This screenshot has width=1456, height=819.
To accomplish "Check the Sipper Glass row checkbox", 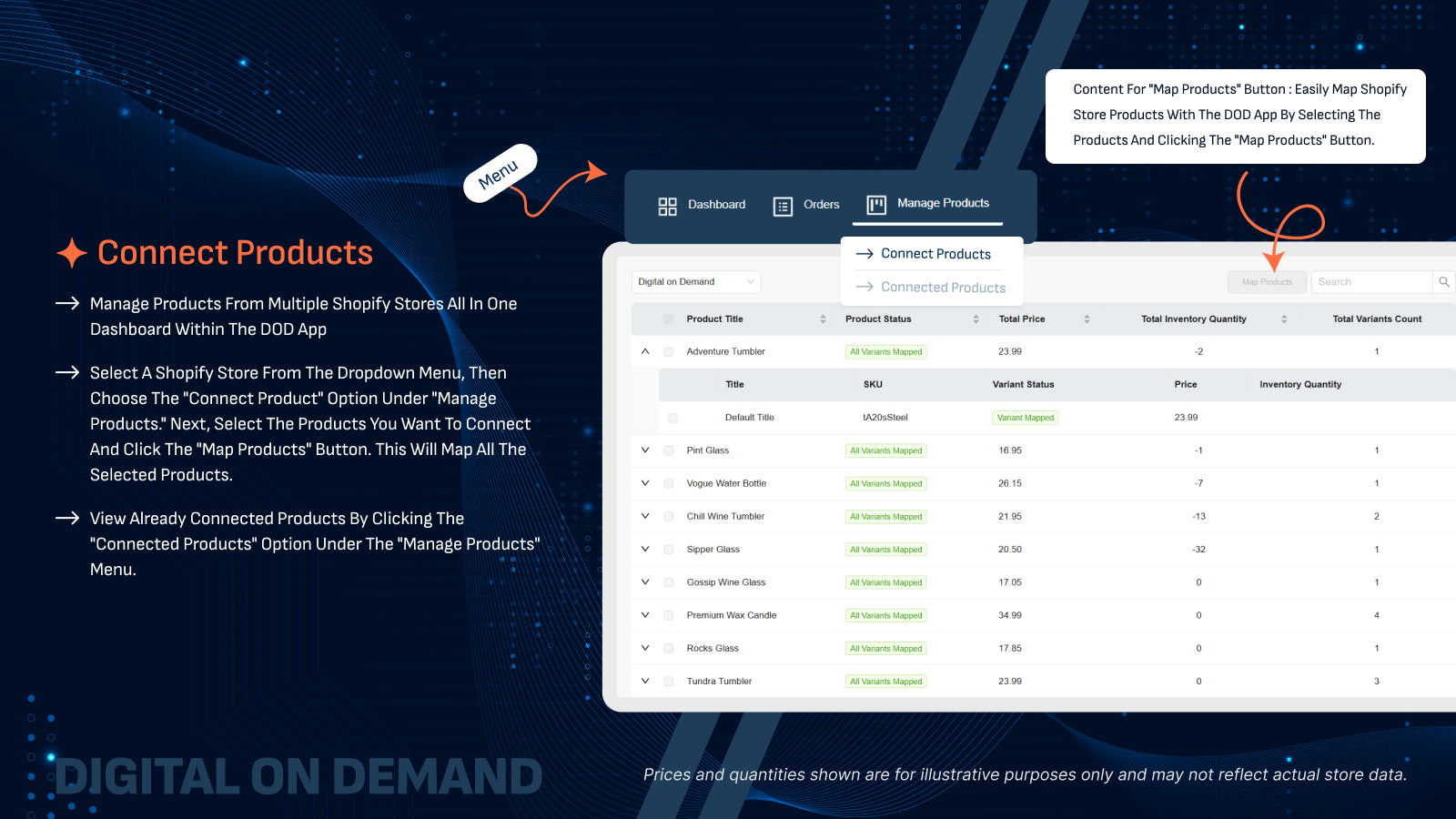I will pyautogui.click(x=669, y=550).
